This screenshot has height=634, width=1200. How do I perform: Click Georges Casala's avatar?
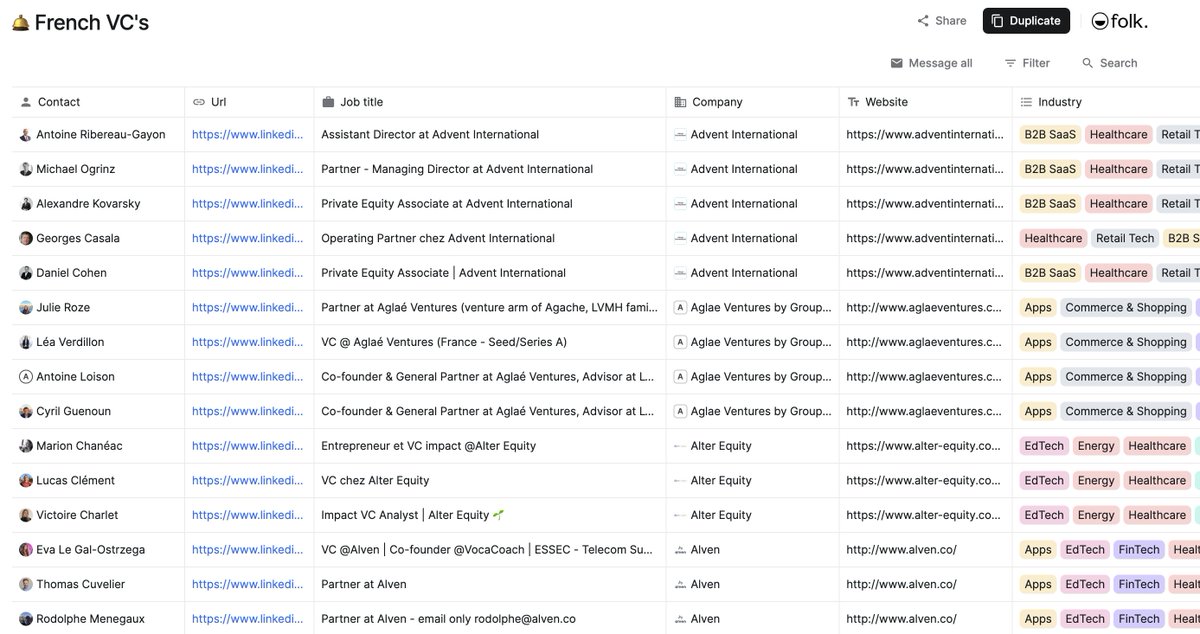click(26, 238)
